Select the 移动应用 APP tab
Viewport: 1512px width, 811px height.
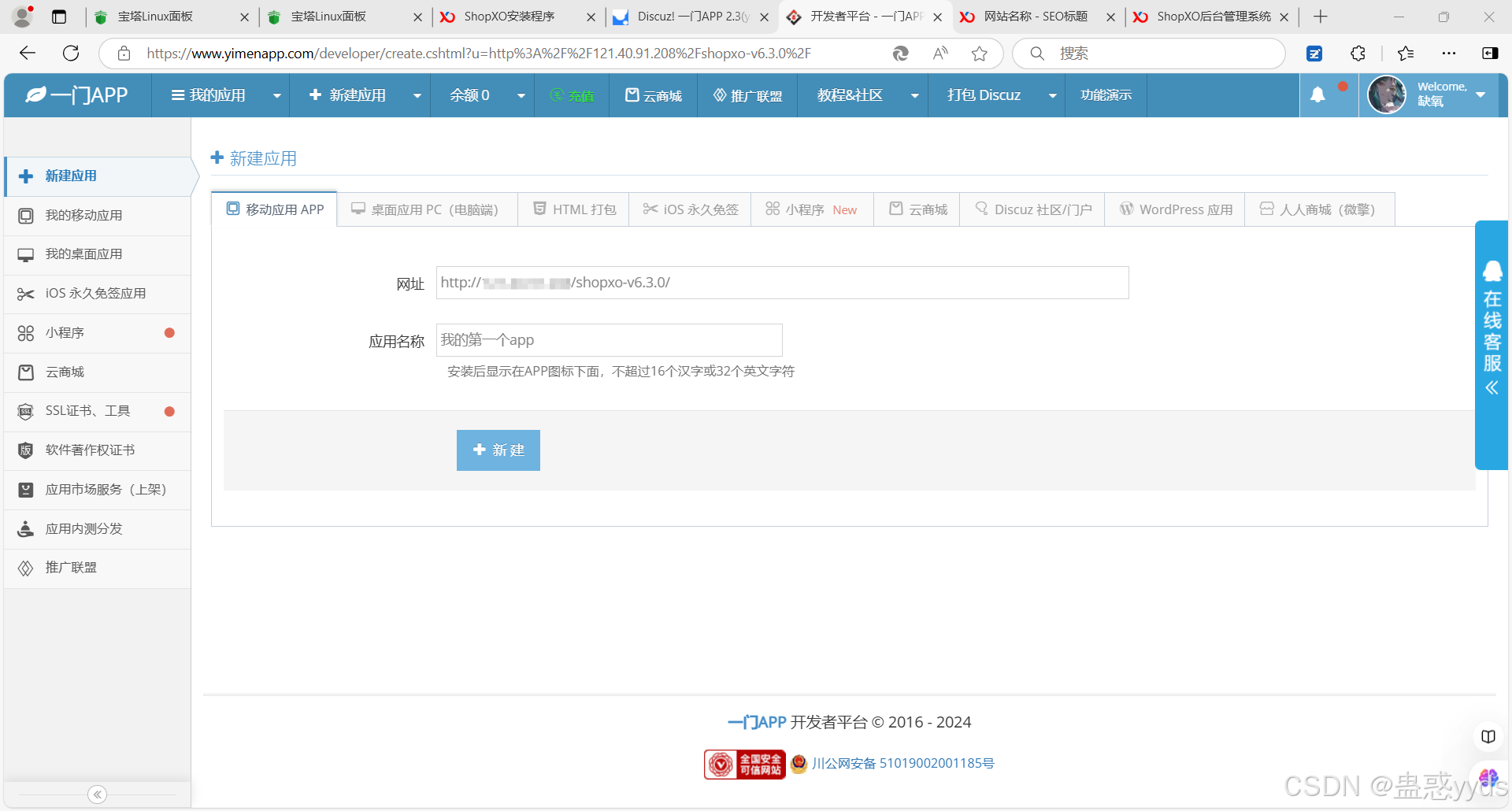pos(275,209)
